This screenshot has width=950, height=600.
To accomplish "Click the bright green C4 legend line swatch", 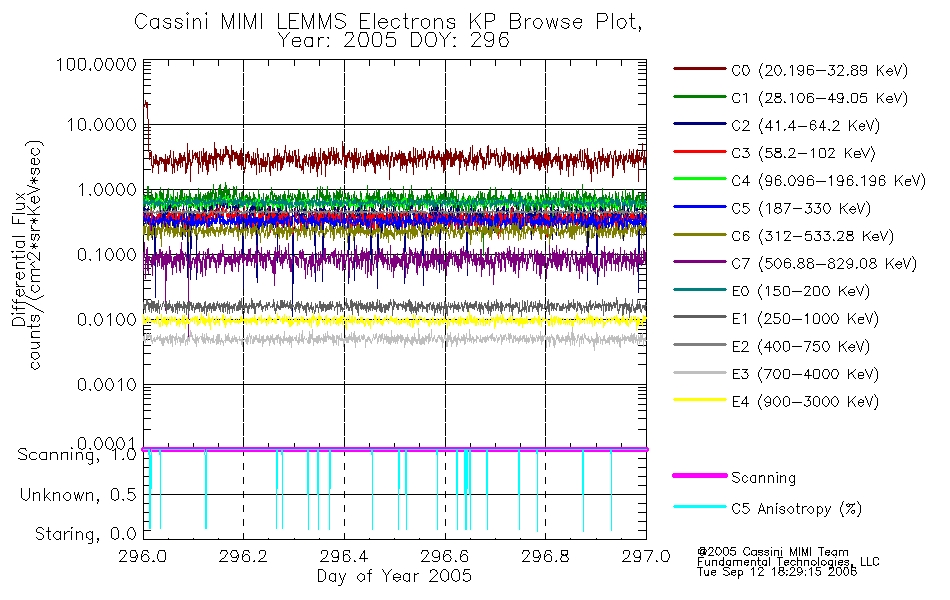I will [x=699, y=179].
